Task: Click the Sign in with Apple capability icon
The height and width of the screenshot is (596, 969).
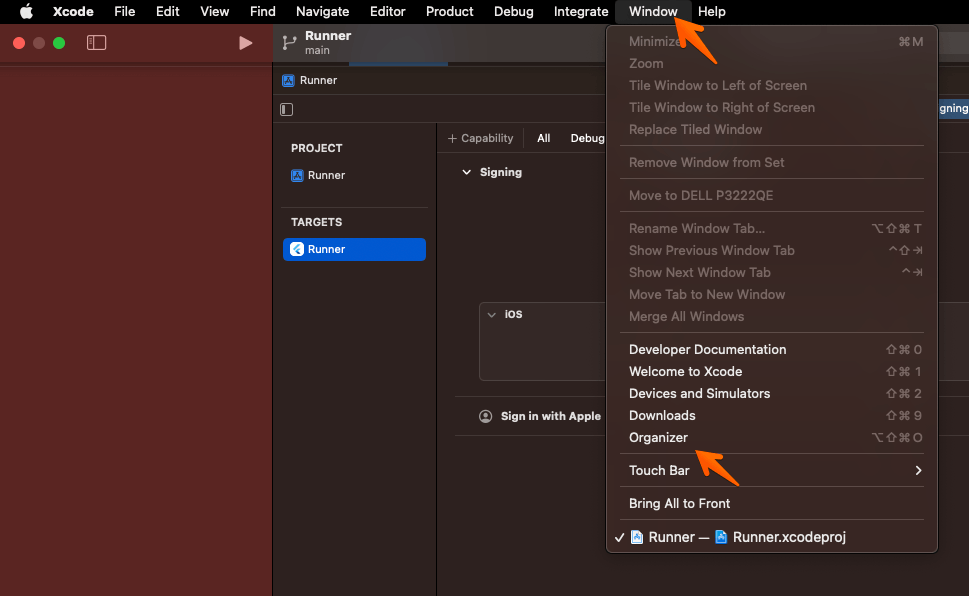Action: click(486, 416)
